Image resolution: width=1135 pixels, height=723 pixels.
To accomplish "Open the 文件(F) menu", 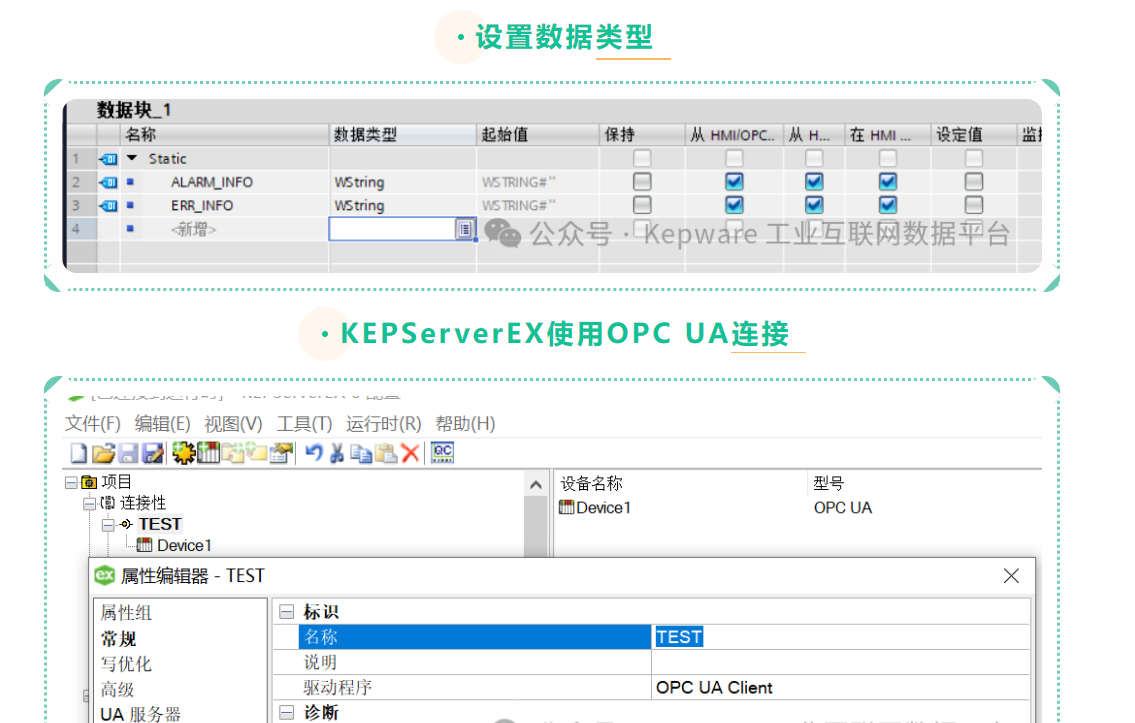I will click(x=93, y=424).
